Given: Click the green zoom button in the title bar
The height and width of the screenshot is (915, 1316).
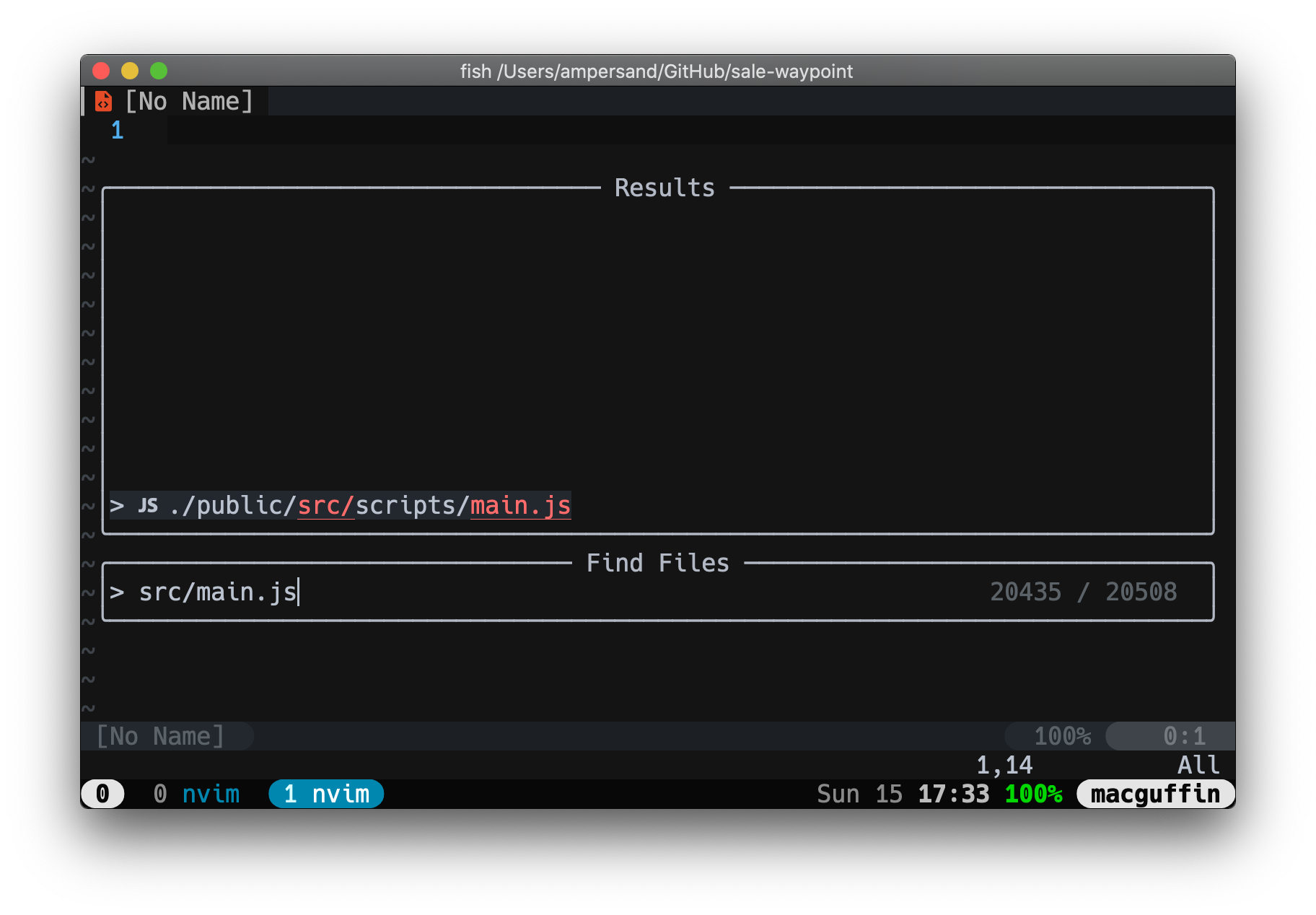Looking at the screenshot, I should [158, 71].
